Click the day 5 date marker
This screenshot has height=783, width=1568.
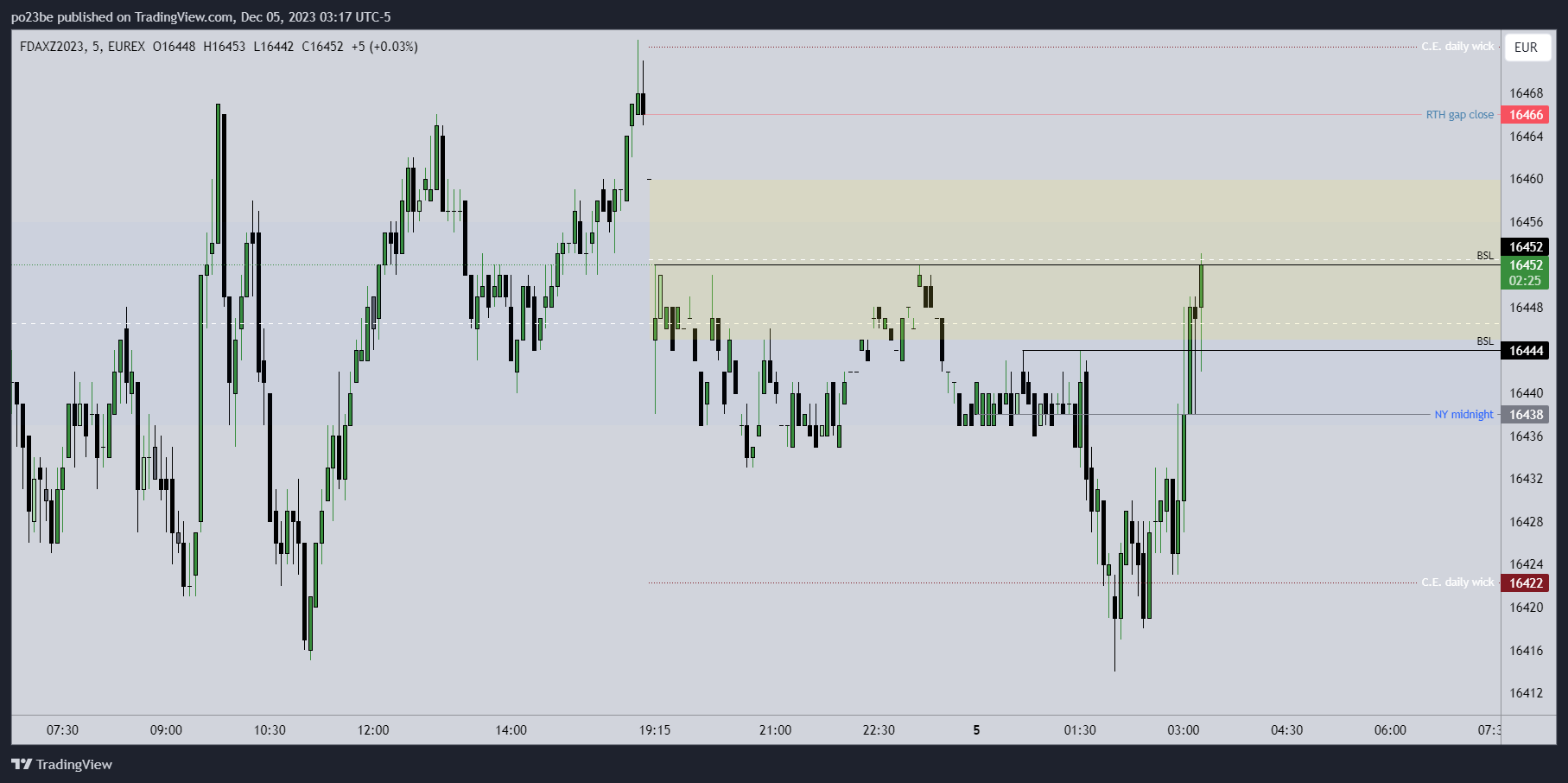coord(976,730)
